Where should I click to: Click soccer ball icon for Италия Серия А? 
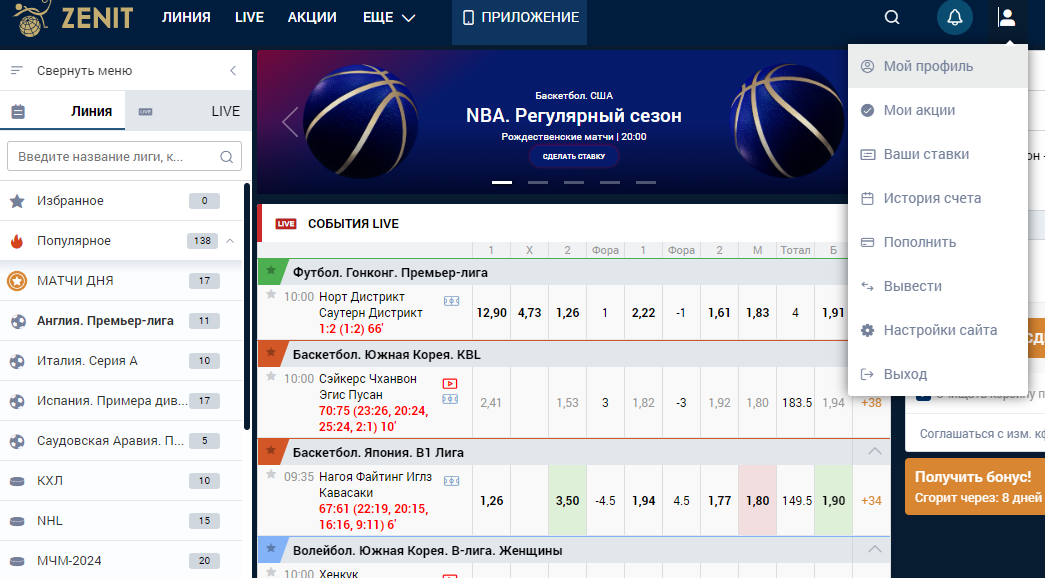(17, 361)
